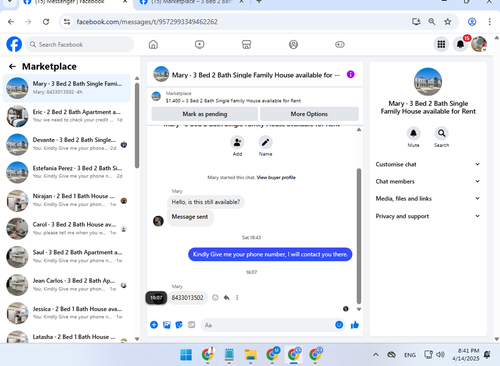
Task: Open browser zoom magnifier icon
Action: pyautogui.click(x=432, y=22)
